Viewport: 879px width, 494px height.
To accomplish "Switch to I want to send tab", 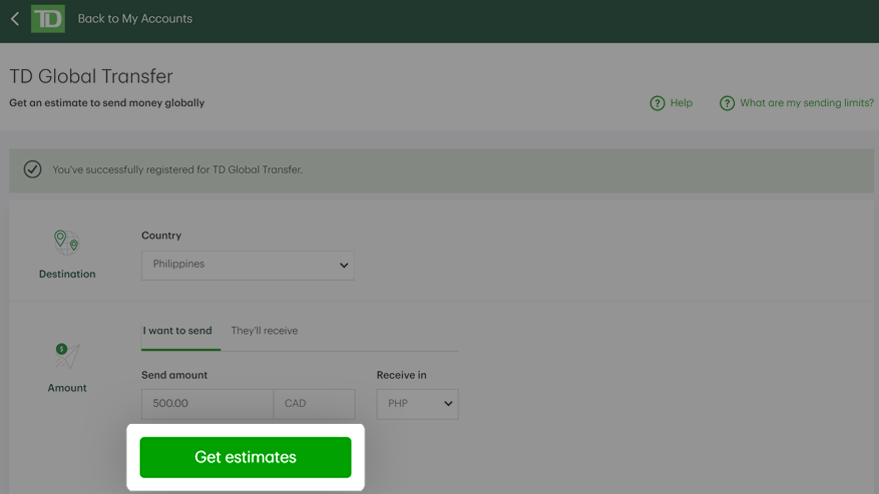I will point(177,331).
